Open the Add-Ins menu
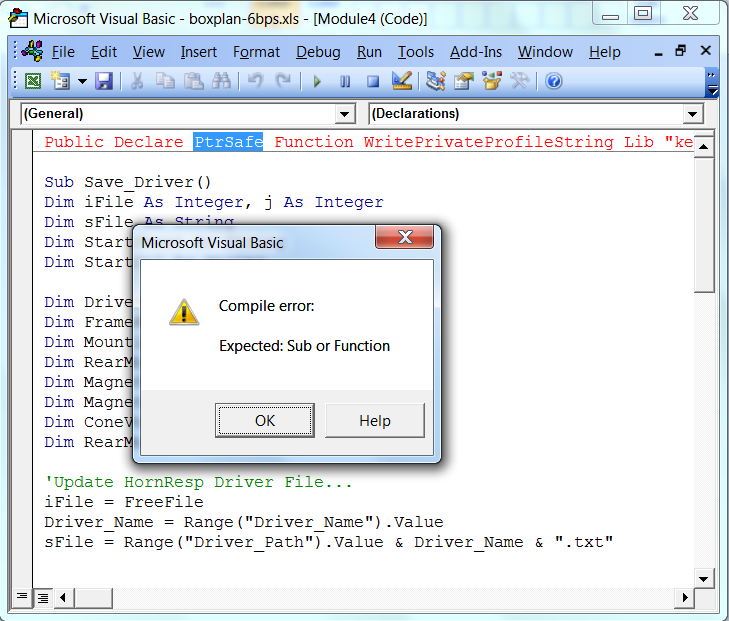Screen dimensions: 729x621 (x=476, y=52)
